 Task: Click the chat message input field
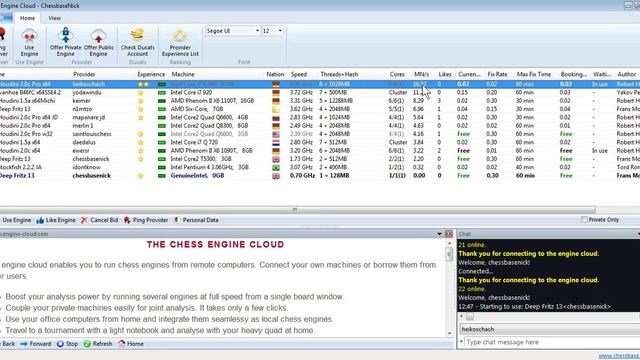click(552, 342)
